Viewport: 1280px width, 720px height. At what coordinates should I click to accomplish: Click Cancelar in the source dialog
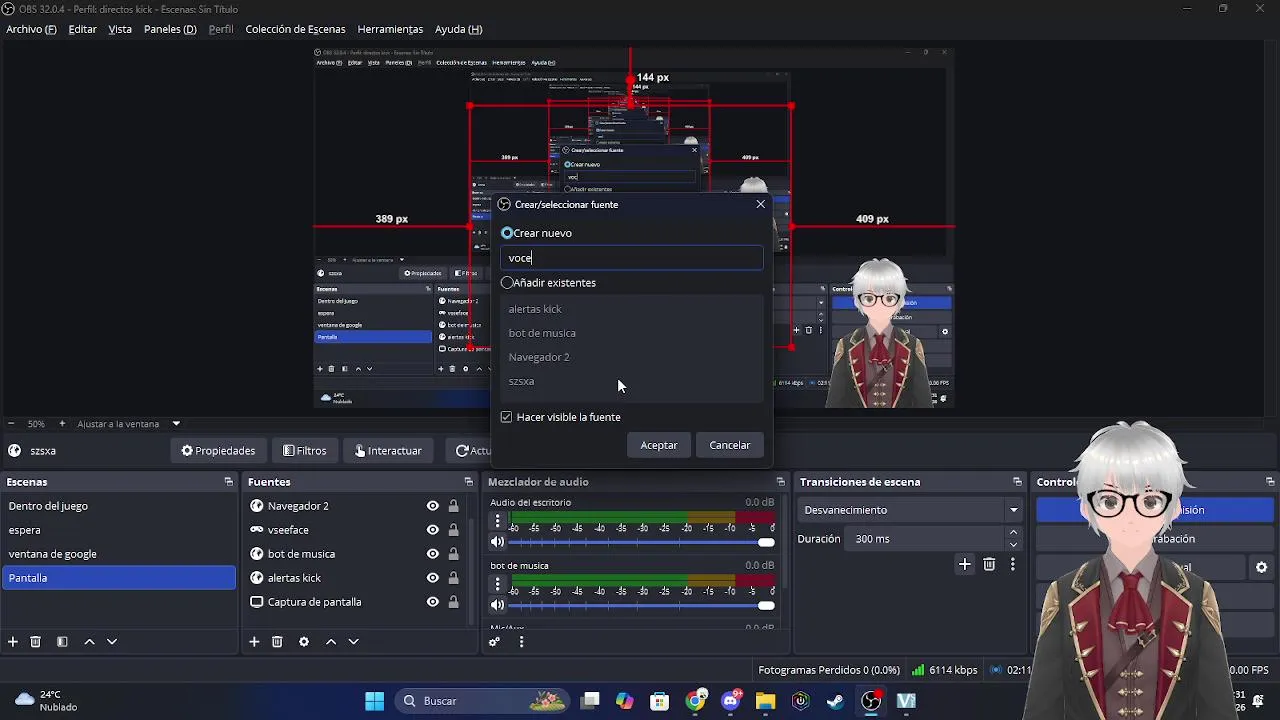click(730, 445)
